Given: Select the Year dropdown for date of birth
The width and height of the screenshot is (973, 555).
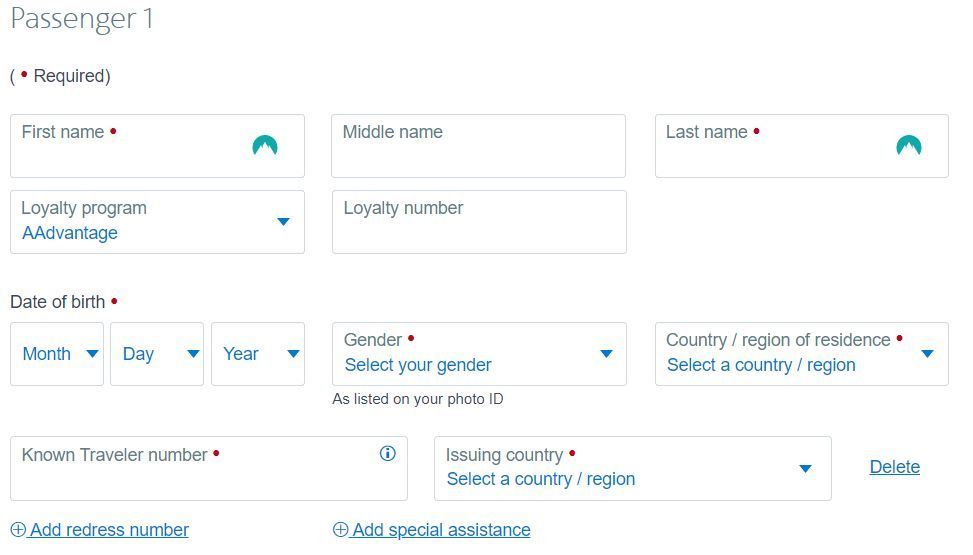Looking at the screenshot, I should 258,354.
